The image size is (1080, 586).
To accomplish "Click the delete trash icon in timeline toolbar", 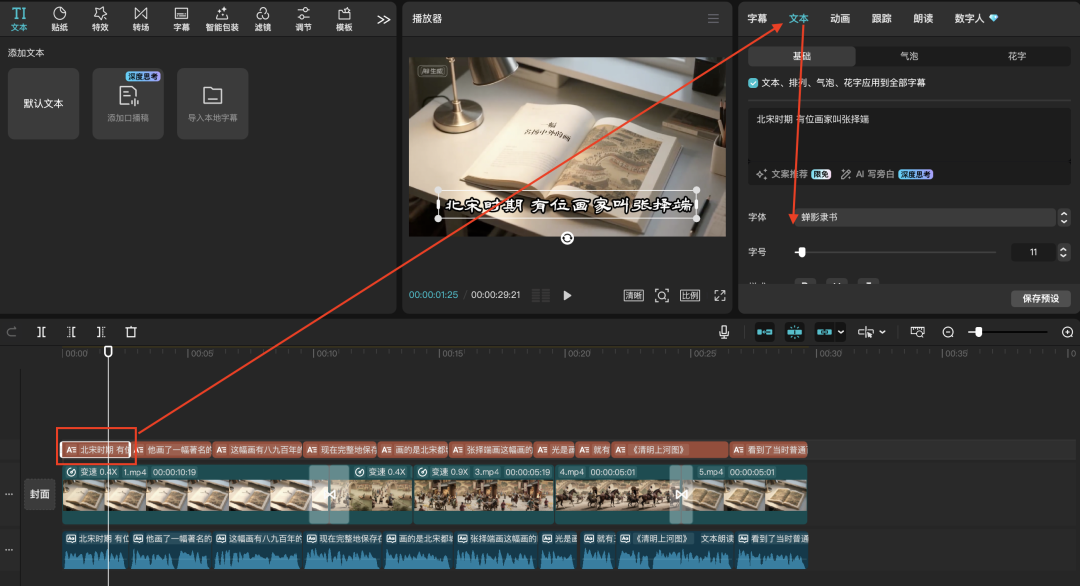I will (x=131, y=332).
